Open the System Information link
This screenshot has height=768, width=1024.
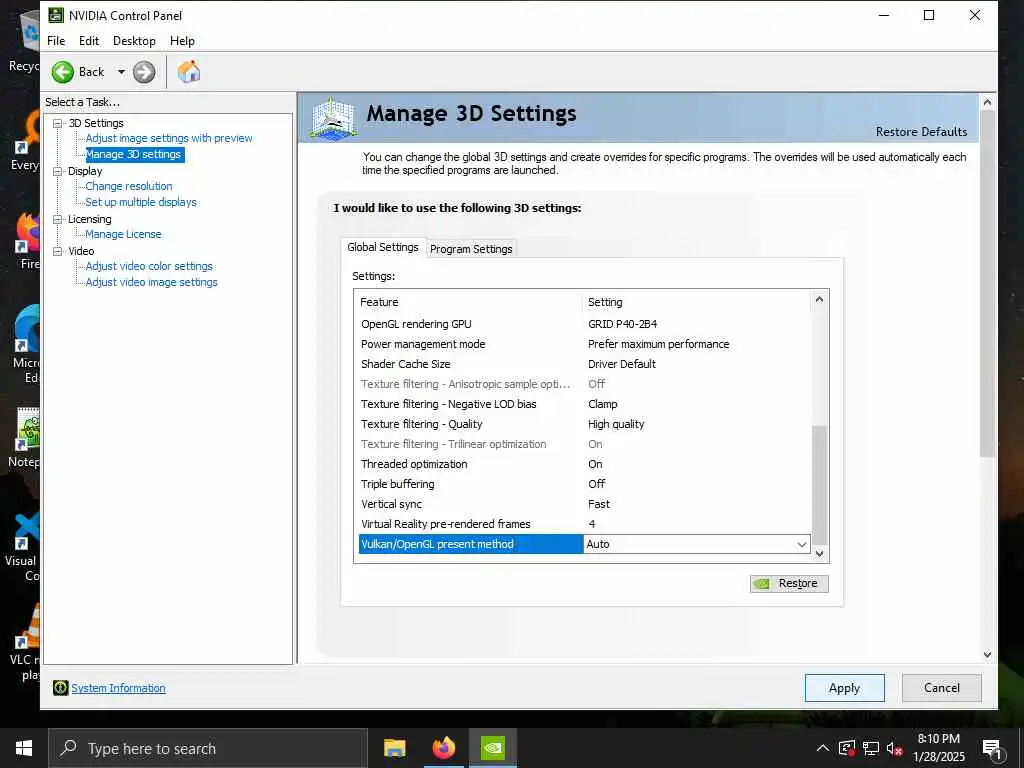tap(118, 688)
